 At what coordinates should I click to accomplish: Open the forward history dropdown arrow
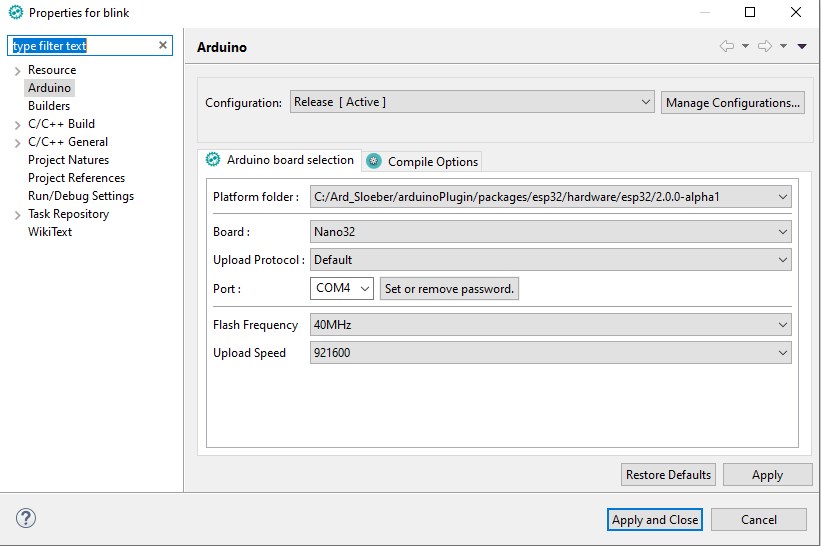coord(783,46)
